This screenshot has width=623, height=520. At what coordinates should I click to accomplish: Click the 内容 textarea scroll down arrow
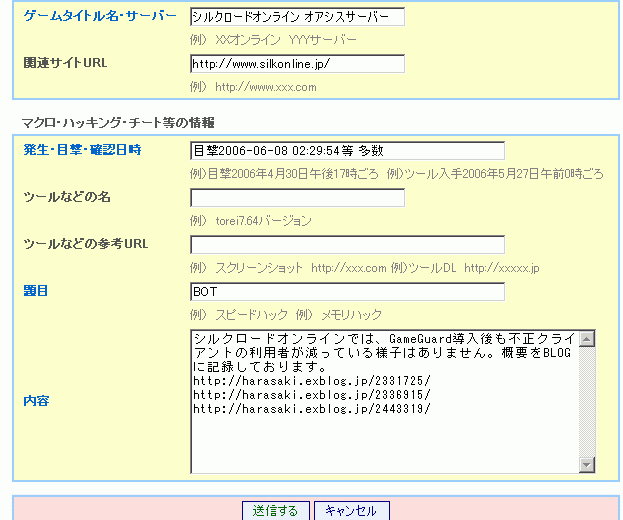(587, 464)
